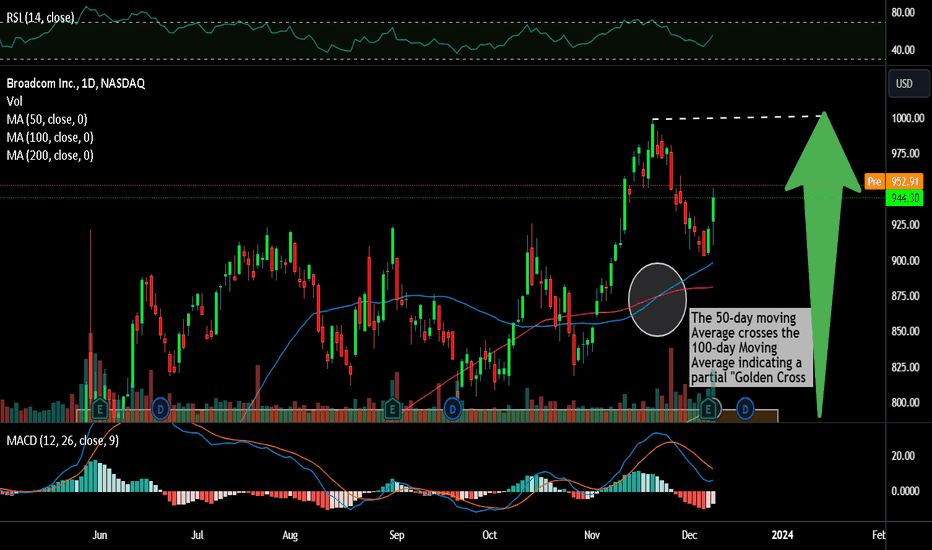Click the 1000.00 price axis label

[908, 118]
